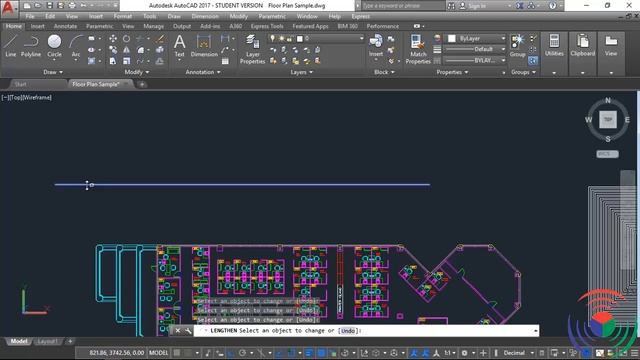Open the Express Tools ribbon tab
Viewport: 640px width, 360px height.
(x=267, y=26)
